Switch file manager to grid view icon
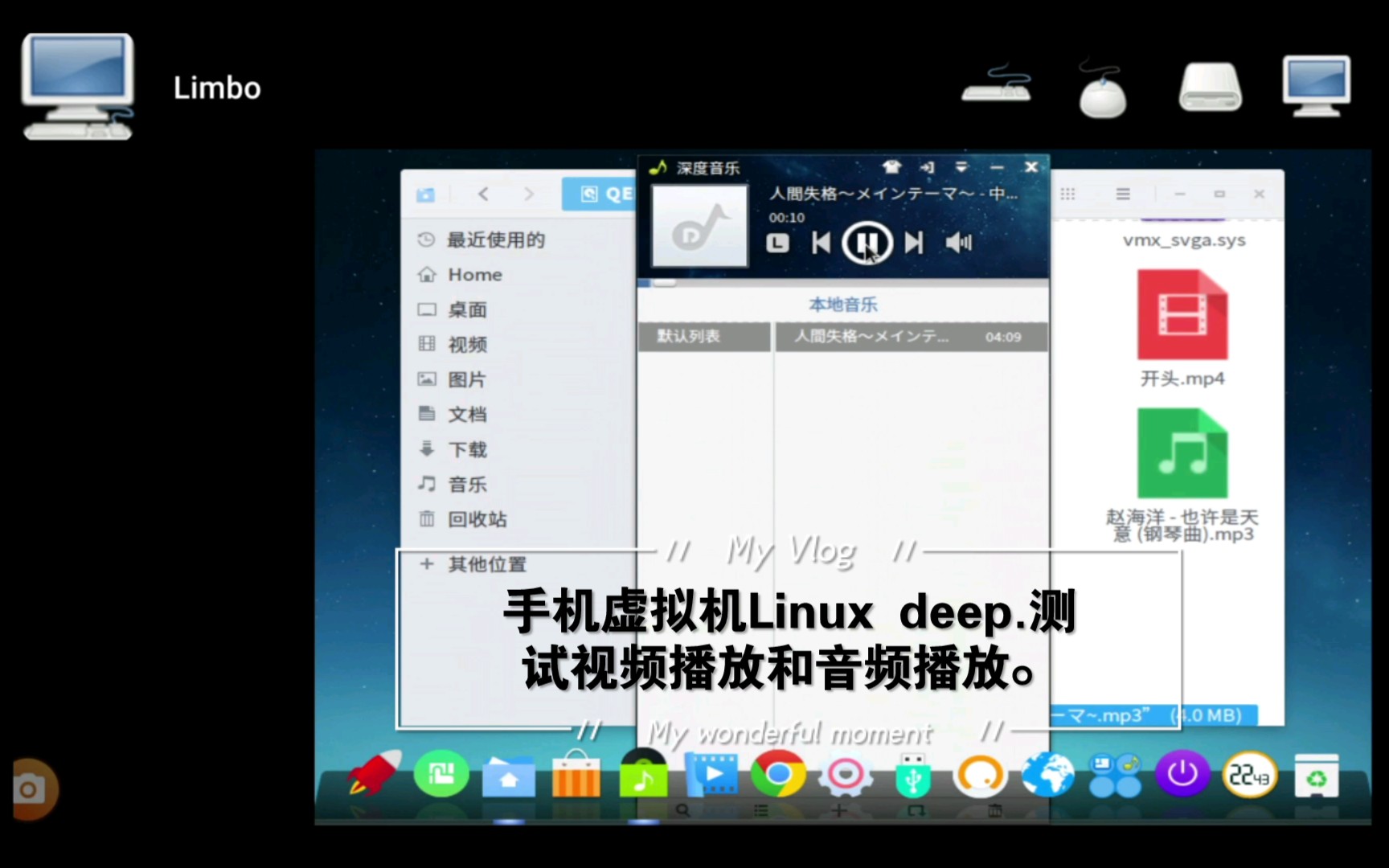Image resolution: width=1389 pixels, height=868 pixels. 1067,194
